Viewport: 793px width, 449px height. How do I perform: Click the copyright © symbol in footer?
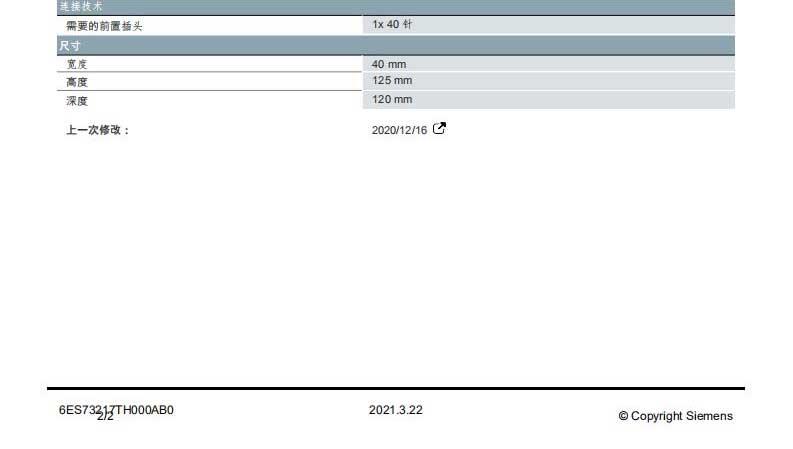(x=623, y=416)
